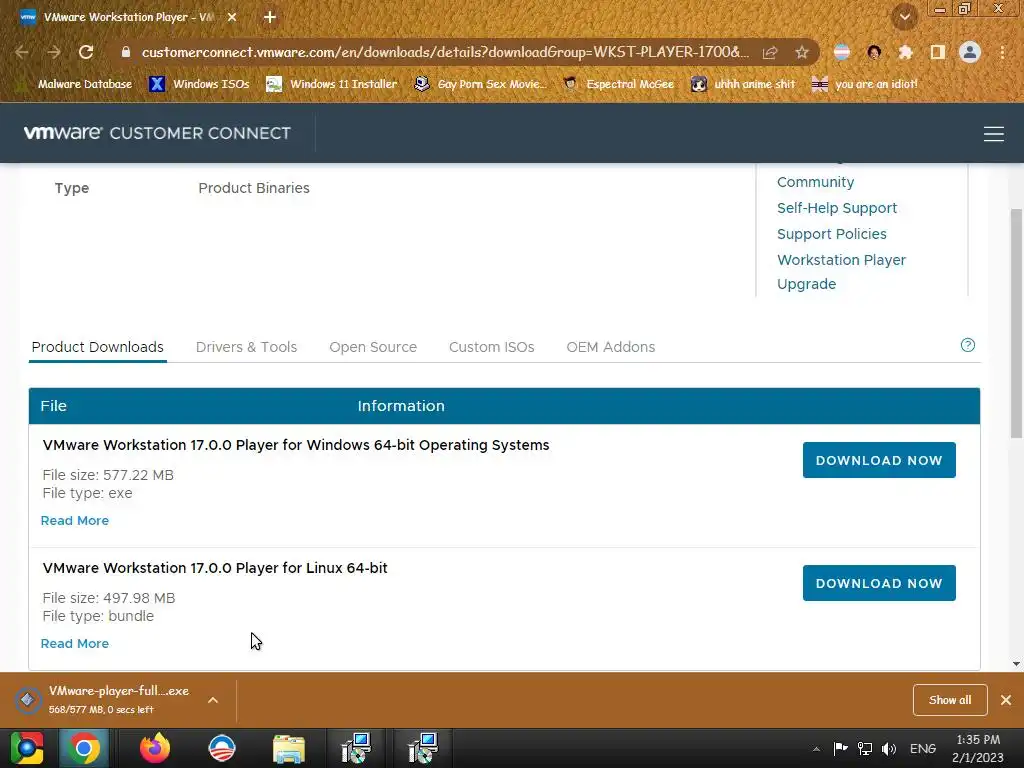Switch to Custom ISOs tab

point(491,347)
